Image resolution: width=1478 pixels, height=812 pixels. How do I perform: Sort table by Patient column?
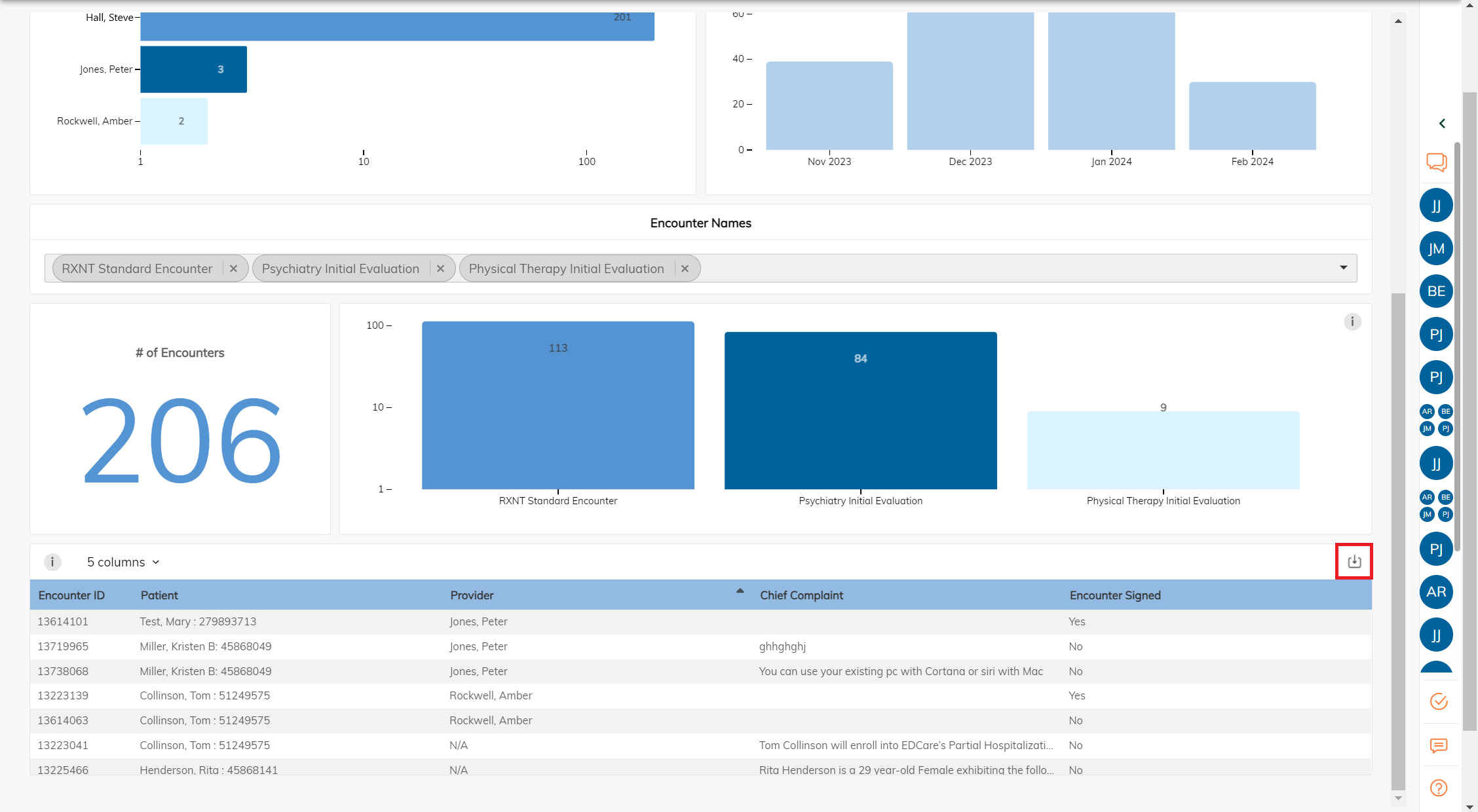click(159, 595)
